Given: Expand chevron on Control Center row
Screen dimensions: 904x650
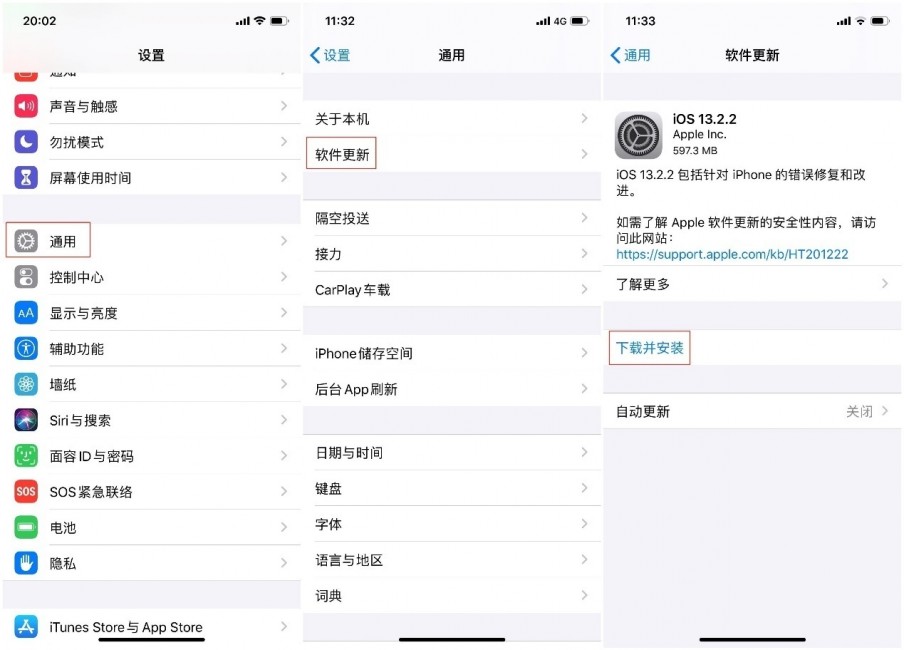Looking at the screenshot, I should (x=284, y=276).
